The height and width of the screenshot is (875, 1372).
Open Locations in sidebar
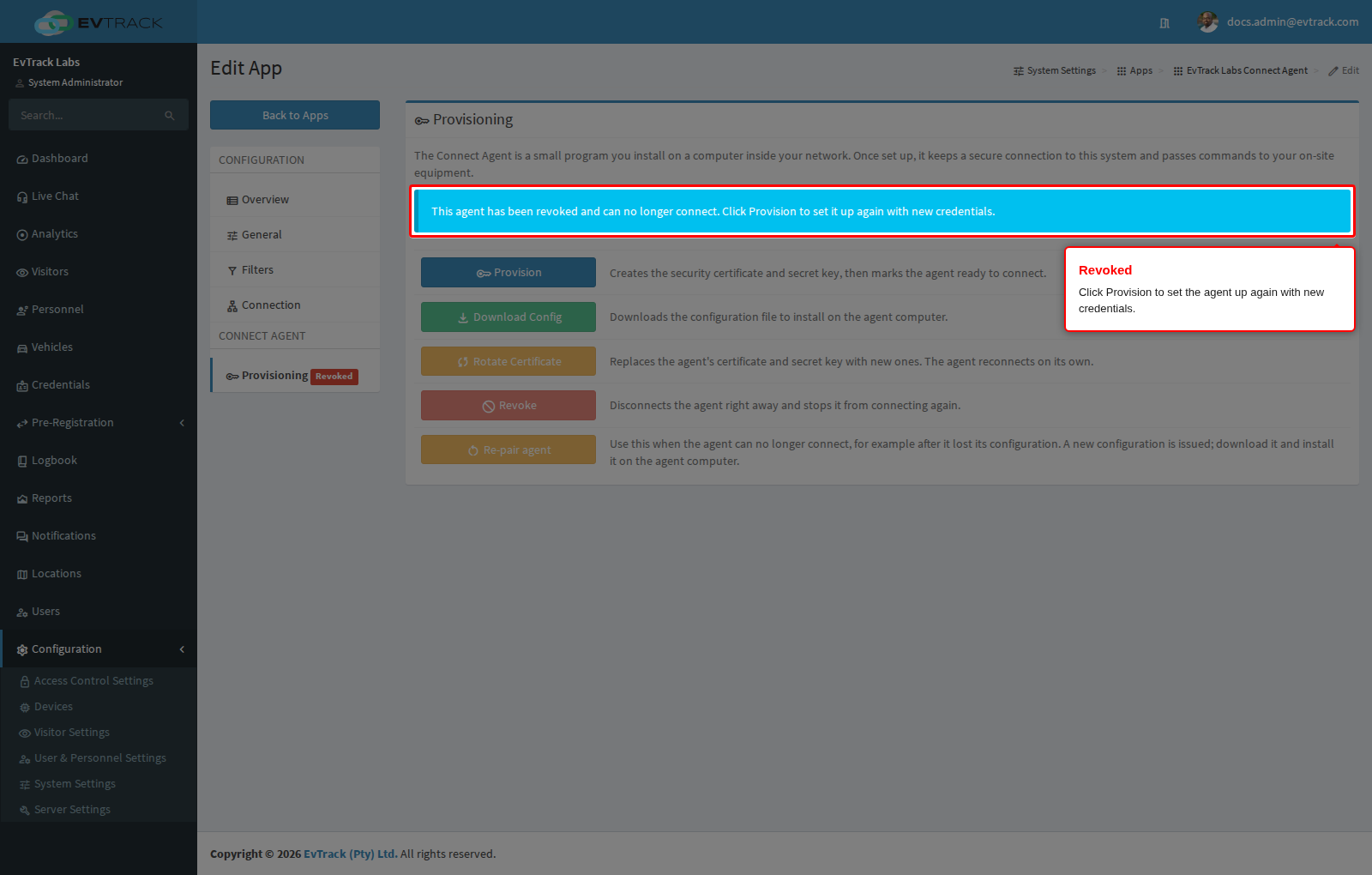tap(99, 574)
